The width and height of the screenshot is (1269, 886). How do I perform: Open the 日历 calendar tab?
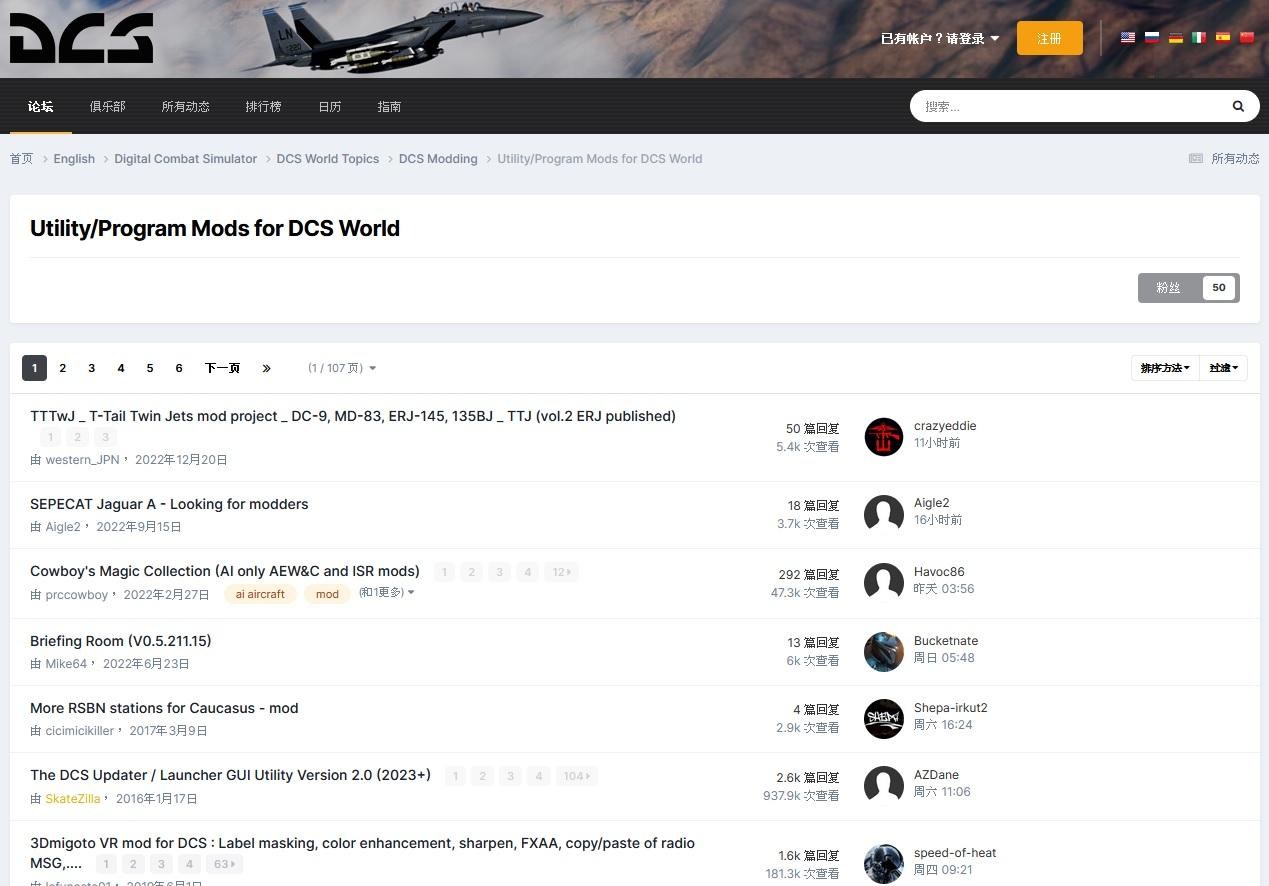(x=330, y=106)
